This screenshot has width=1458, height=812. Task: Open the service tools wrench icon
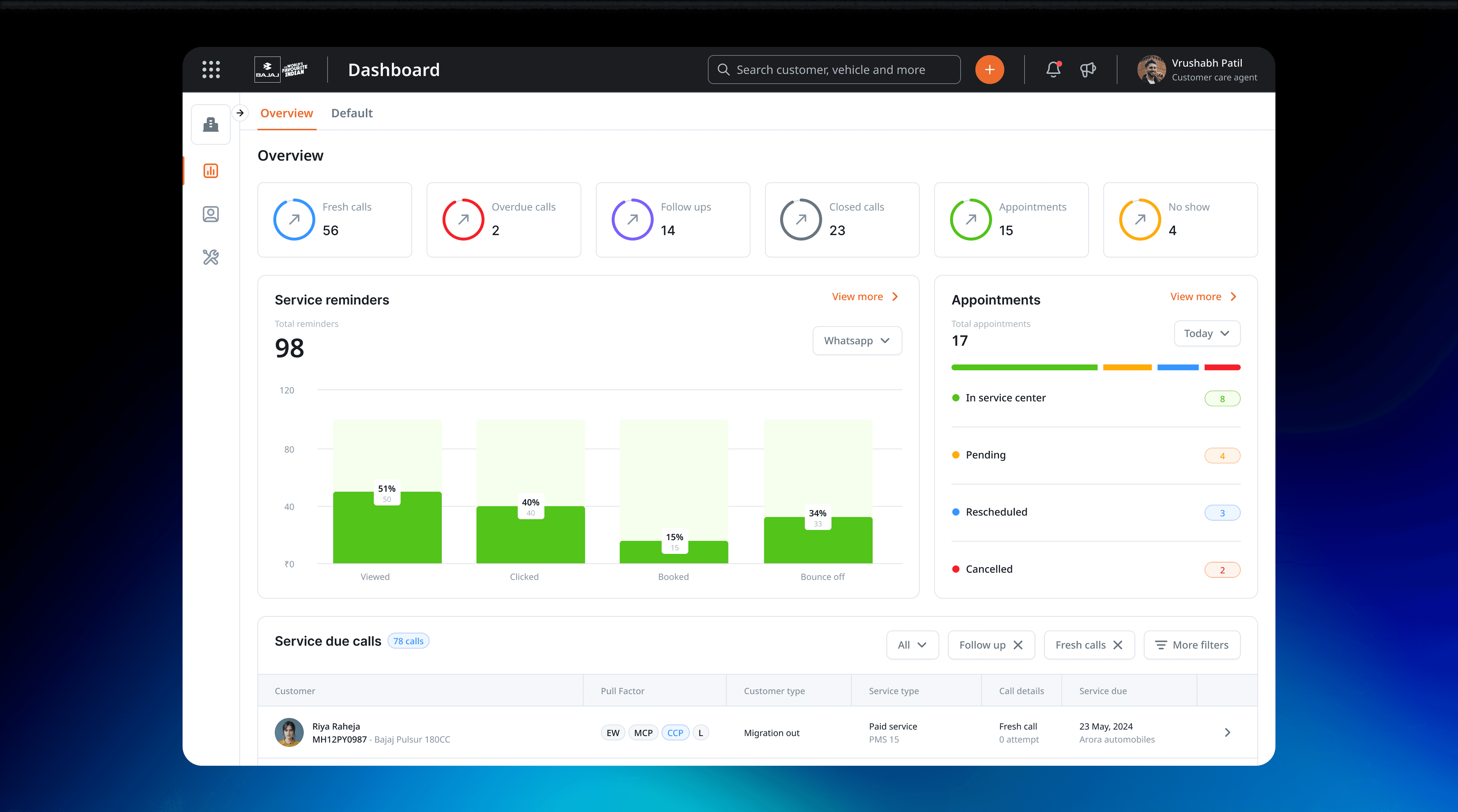pyautogui.click(x=211, y=258)
